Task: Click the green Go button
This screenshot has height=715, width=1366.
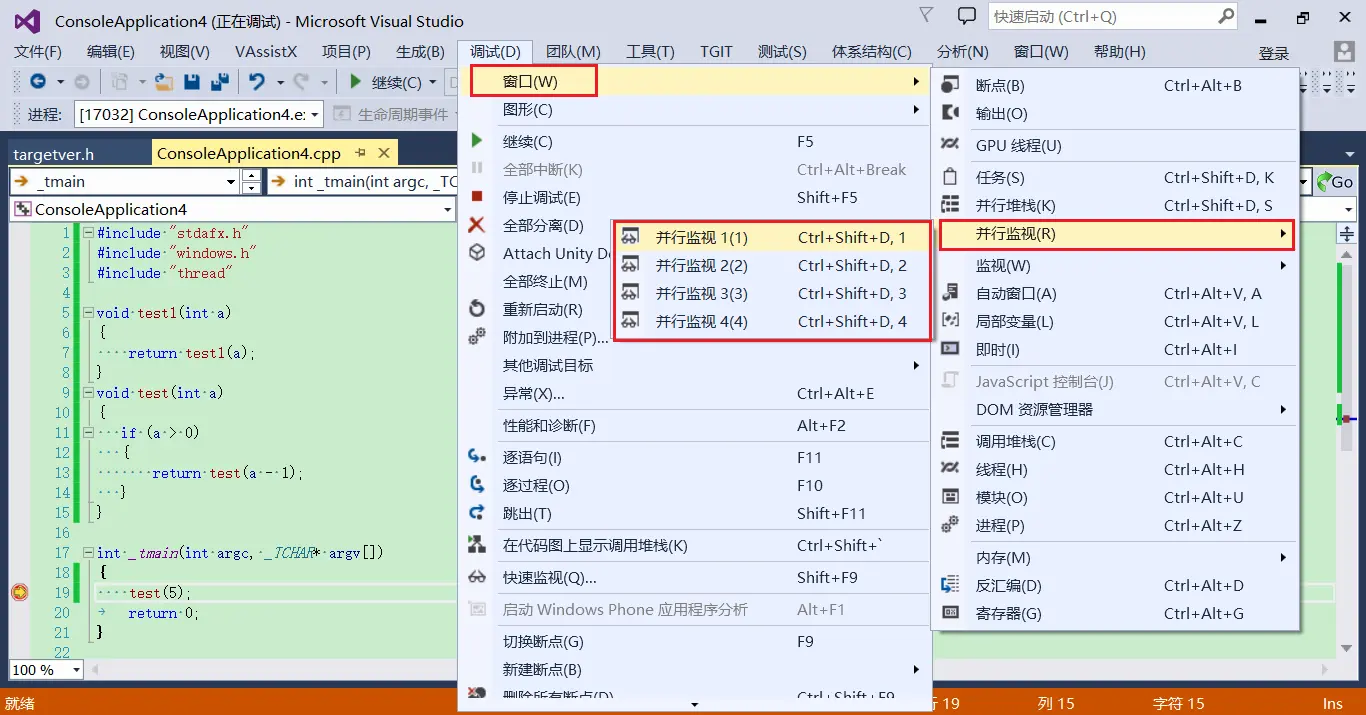Action: click(x=1336, y=182)
